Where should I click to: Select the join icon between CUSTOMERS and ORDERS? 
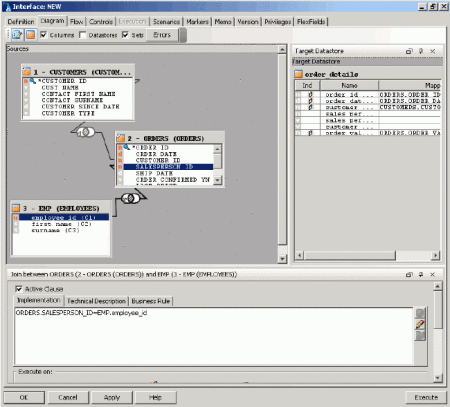coord(85,132)
